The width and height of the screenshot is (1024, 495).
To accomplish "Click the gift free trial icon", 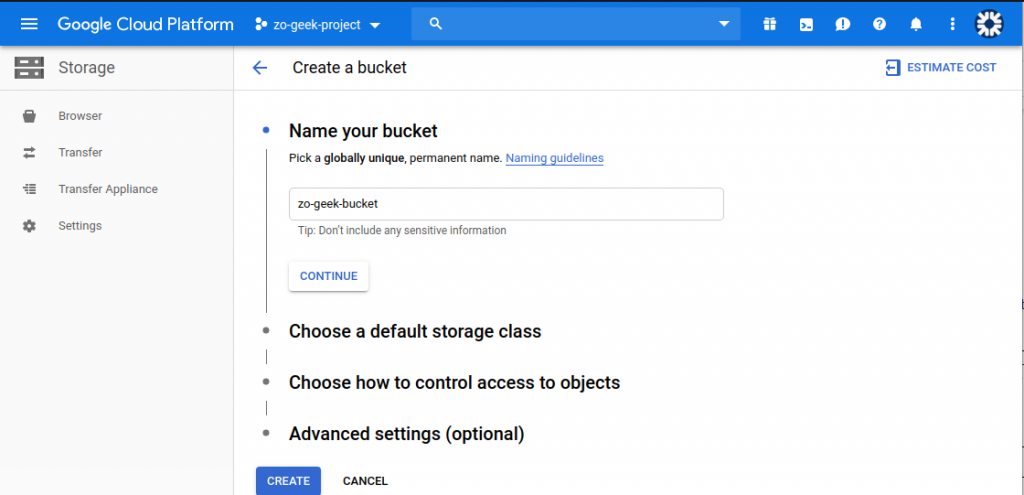I will click(770, 24).
